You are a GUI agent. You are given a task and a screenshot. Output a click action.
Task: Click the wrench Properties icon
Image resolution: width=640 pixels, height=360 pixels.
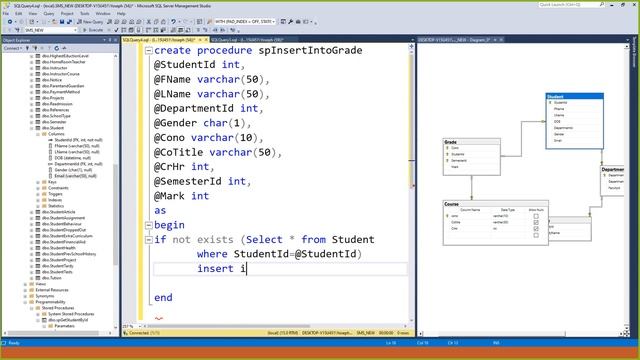[x=291, y=22]
